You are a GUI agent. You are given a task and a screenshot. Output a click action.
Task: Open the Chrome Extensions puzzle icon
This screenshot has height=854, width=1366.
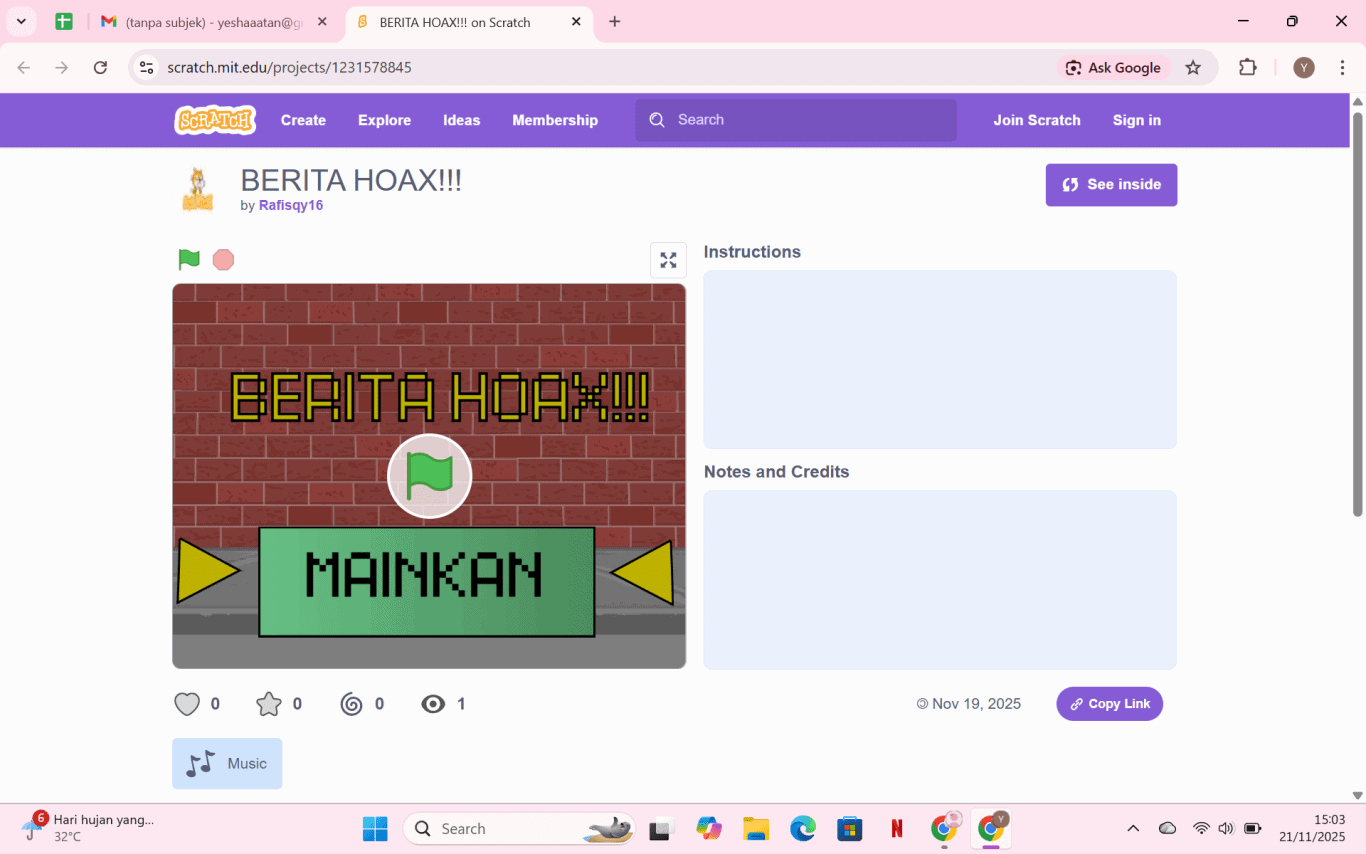tap(1247, 68)
